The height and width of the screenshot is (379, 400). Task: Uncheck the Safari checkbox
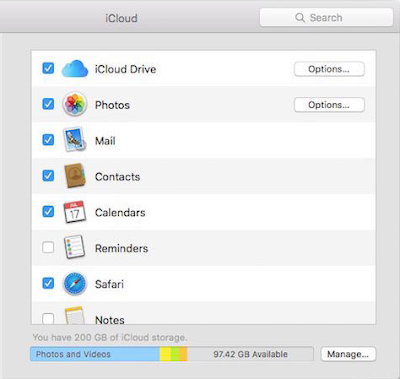click(x=48, y=283)
